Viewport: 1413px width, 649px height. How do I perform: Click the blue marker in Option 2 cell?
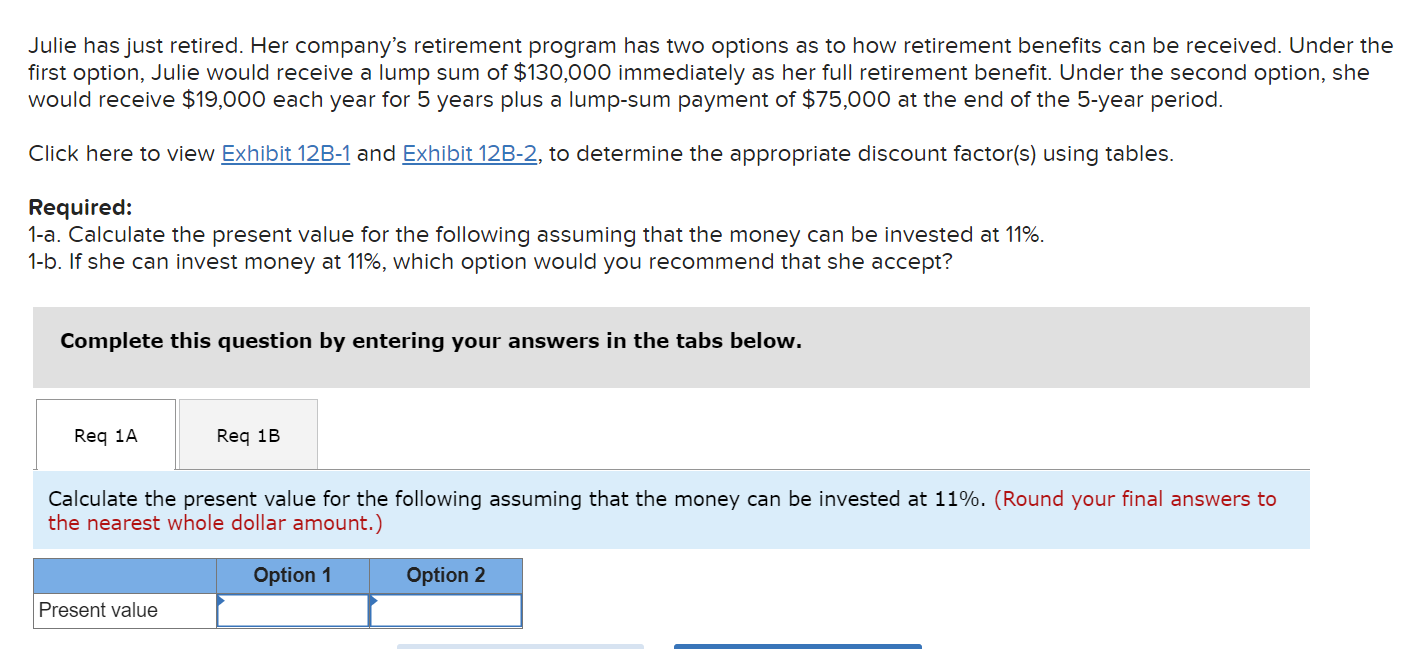click(x=374, y=603)
